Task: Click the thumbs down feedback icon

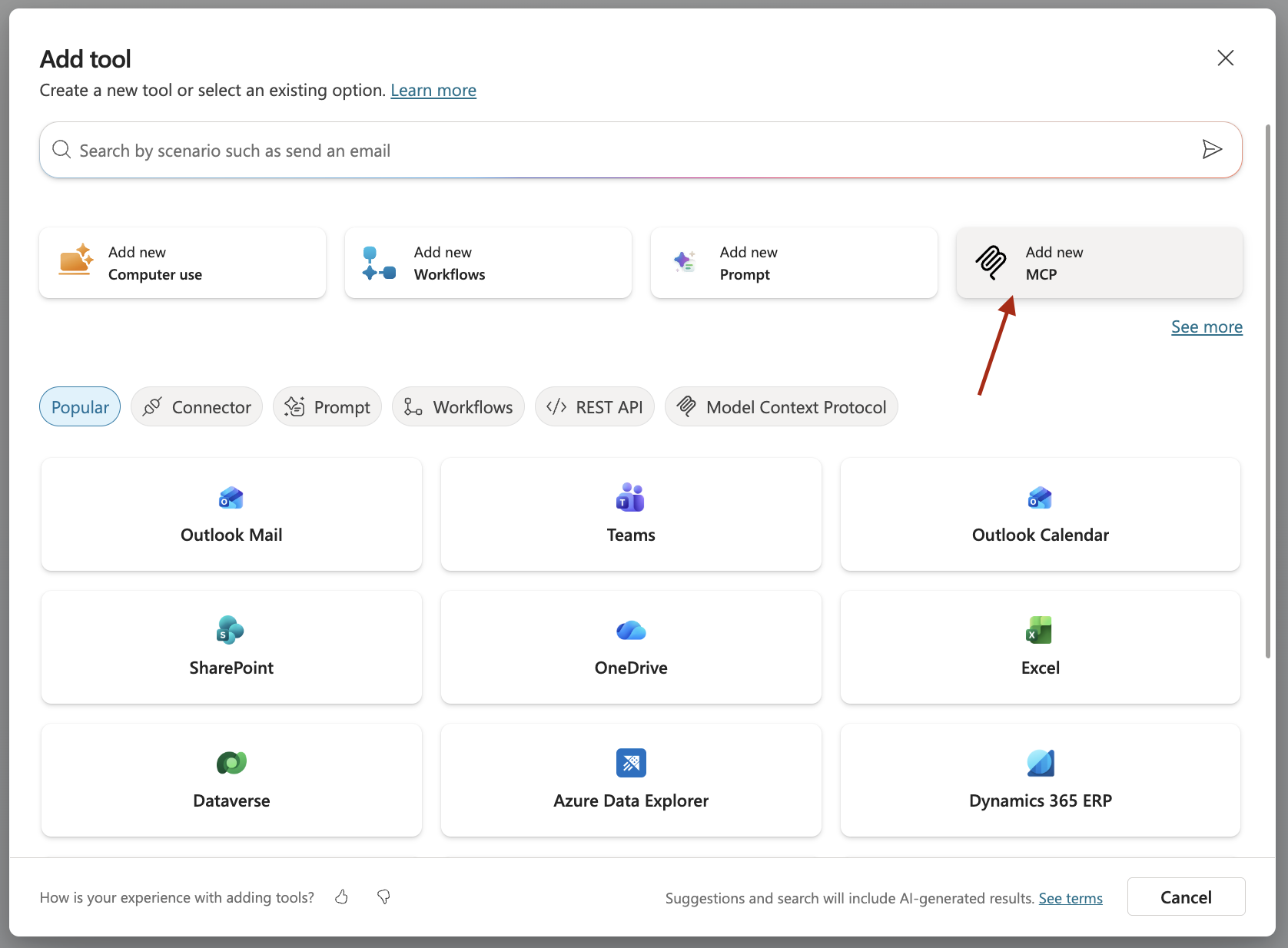Action: coord(383,897)
